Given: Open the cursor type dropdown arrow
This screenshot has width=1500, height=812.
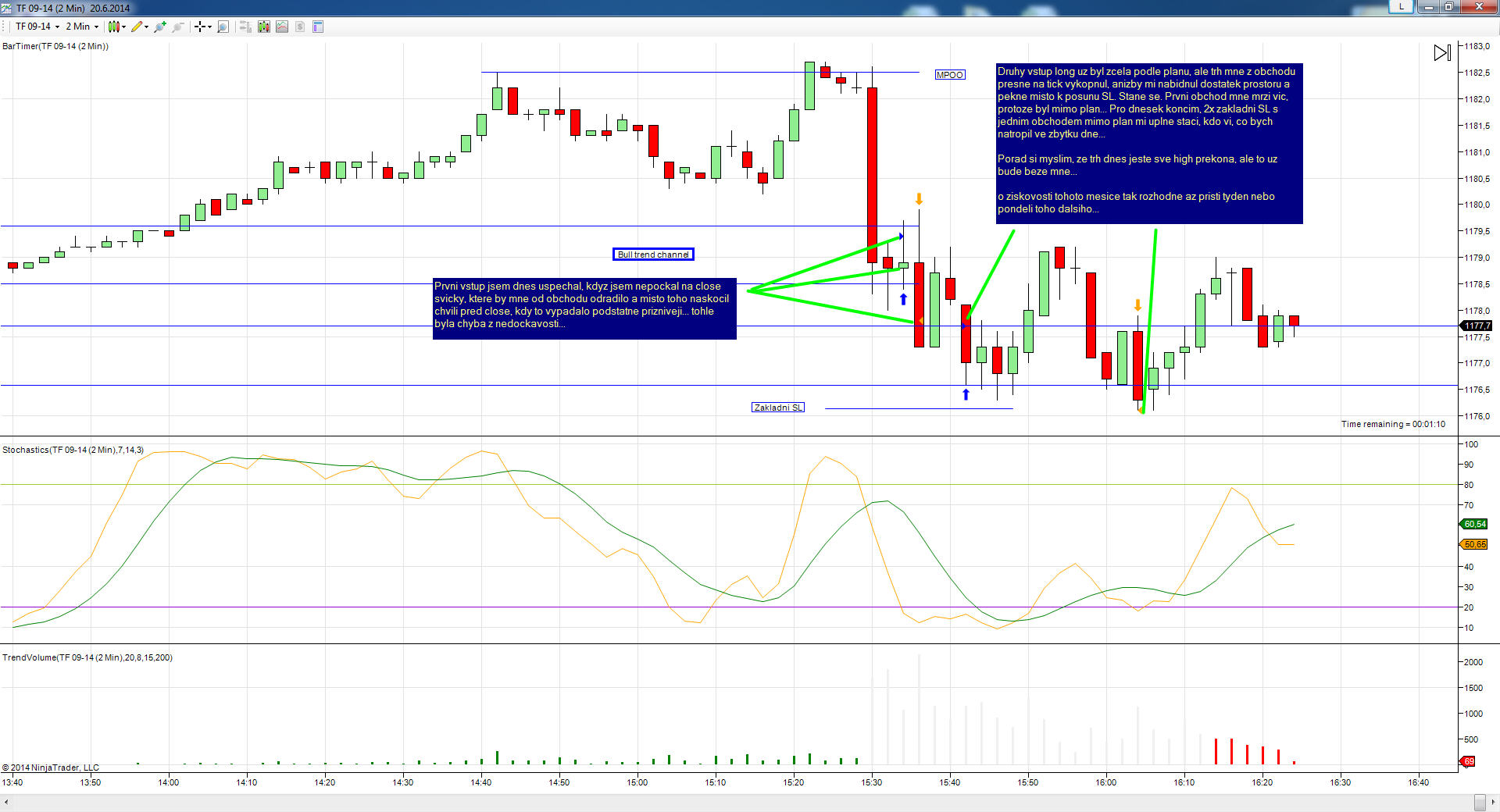Looking at the screenshot, I should tap(209, 27).
